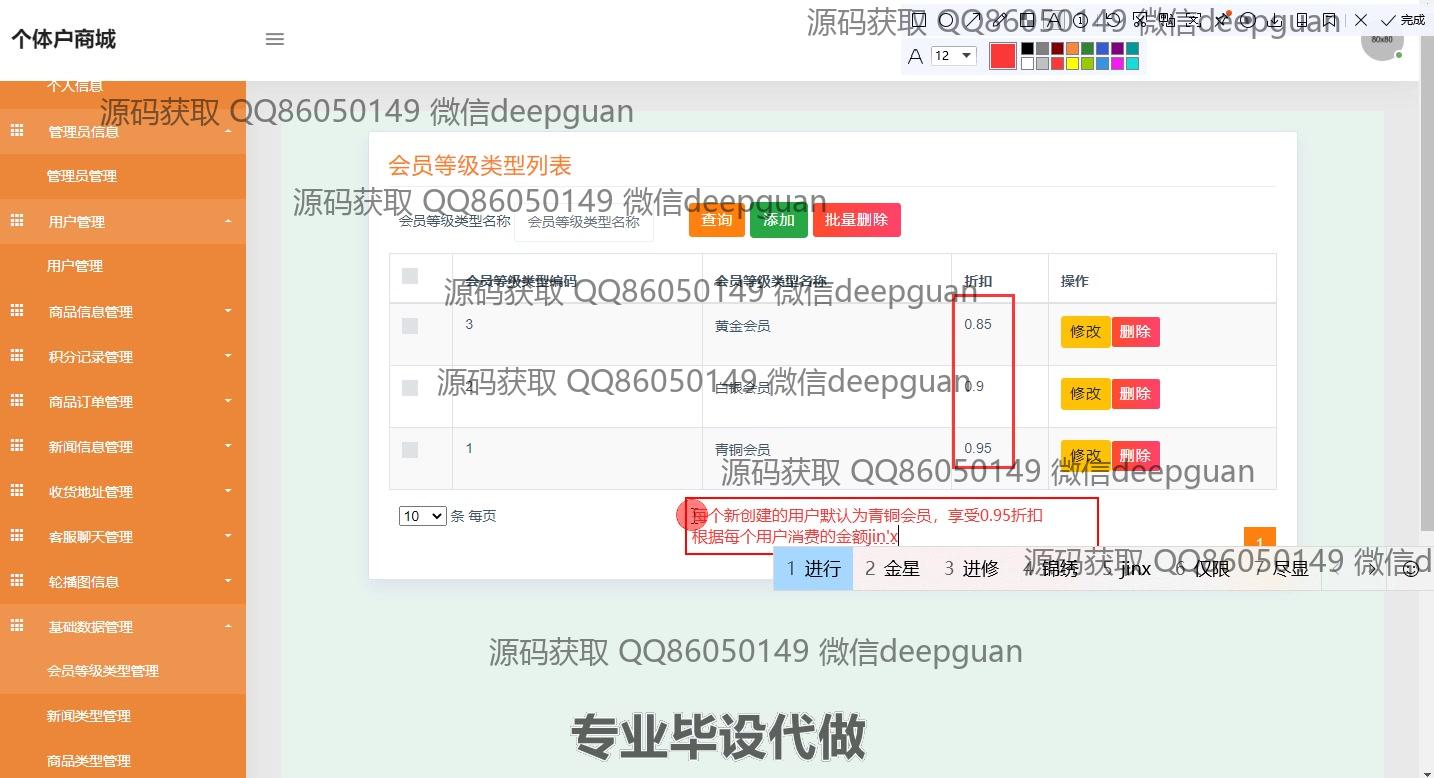
Task: Toggle the hamburger sidebar menu icon
Action: tap(275, 39)
